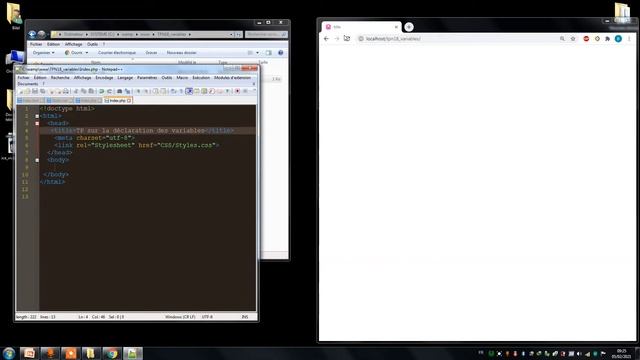
Task: Collapse the head fold marker on line 3
Action: click(x=37, y=123)
